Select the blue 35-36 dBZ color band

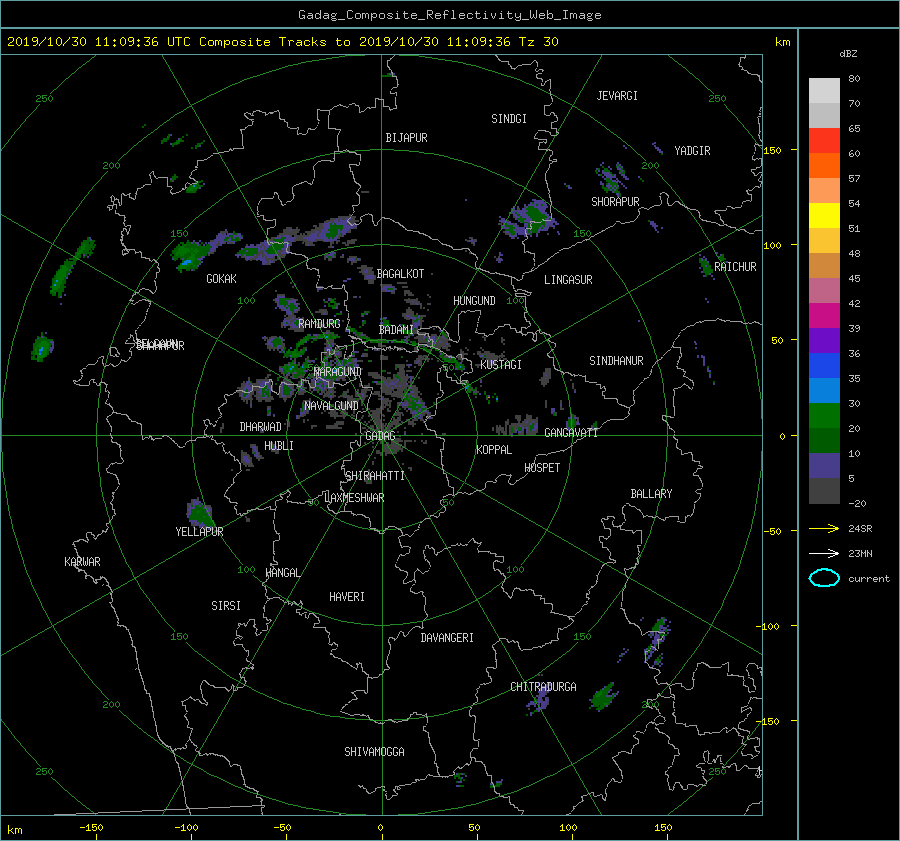coord(824,366)
